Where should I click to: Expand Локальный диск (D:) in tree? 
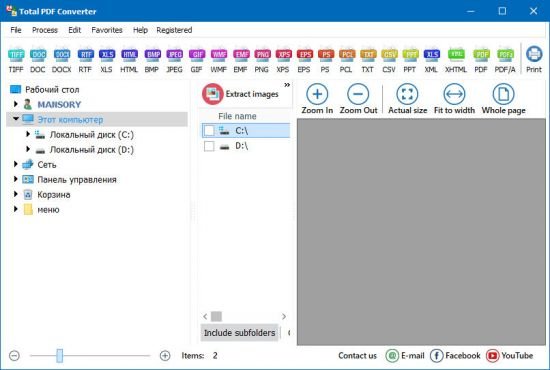[28, 149]
